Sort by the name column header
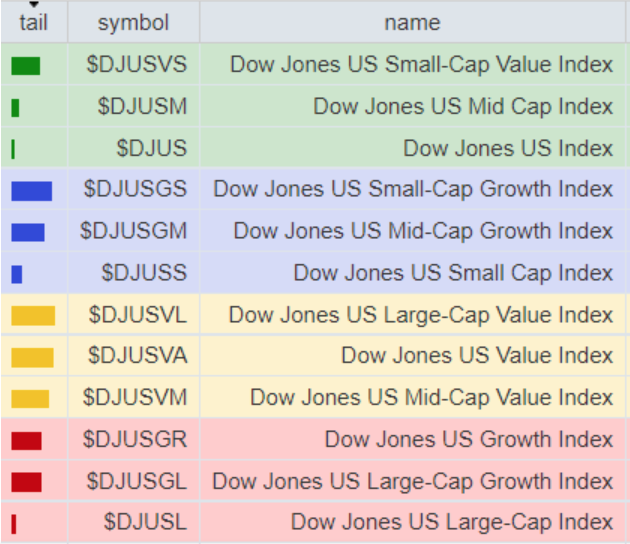The width and height of the screenshot is (630, 544). [411, 23]
